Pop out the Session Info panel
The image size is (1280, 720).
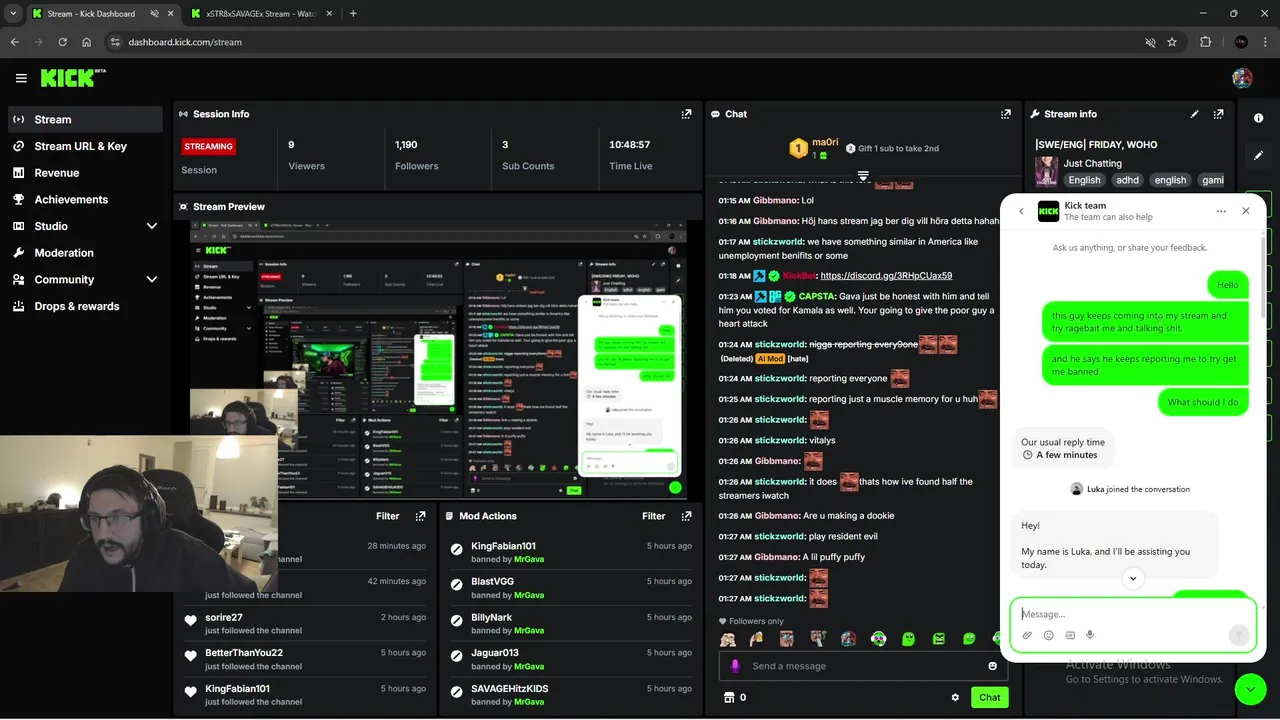coord(686,114)
